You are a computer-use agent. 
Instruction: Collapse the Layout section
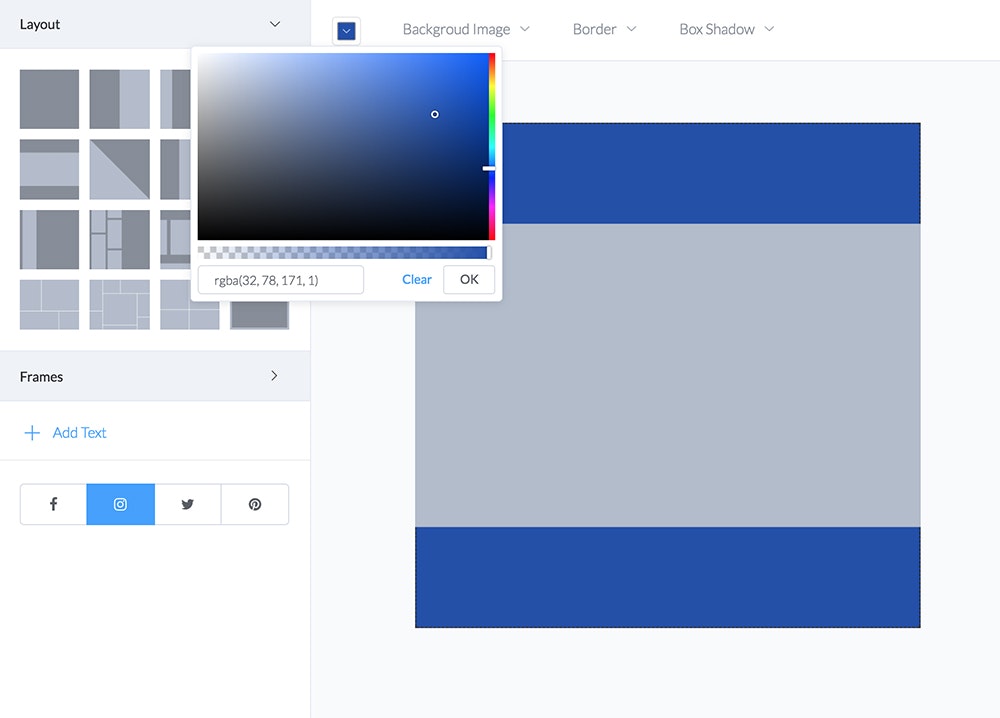(275, 24)
